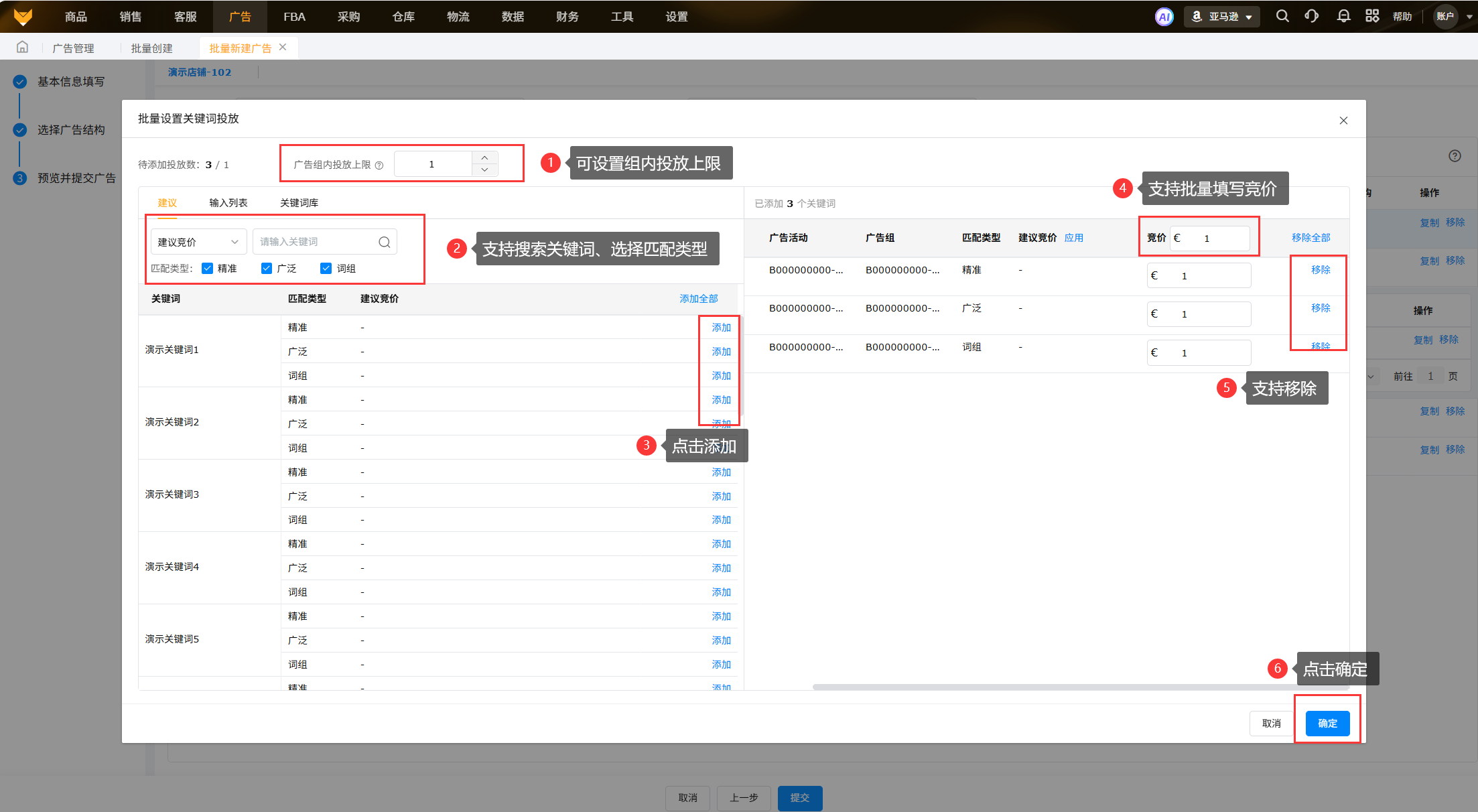Expand the 建议竞价 dropdown
The image size is (1478, 812).
198,242
